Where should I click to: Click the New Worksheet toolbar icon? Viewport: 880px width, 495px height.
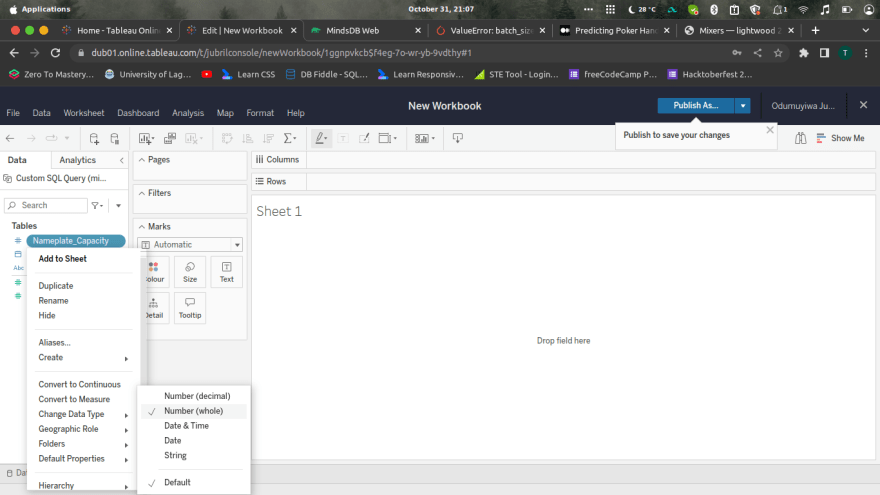[x=146, y=138]
